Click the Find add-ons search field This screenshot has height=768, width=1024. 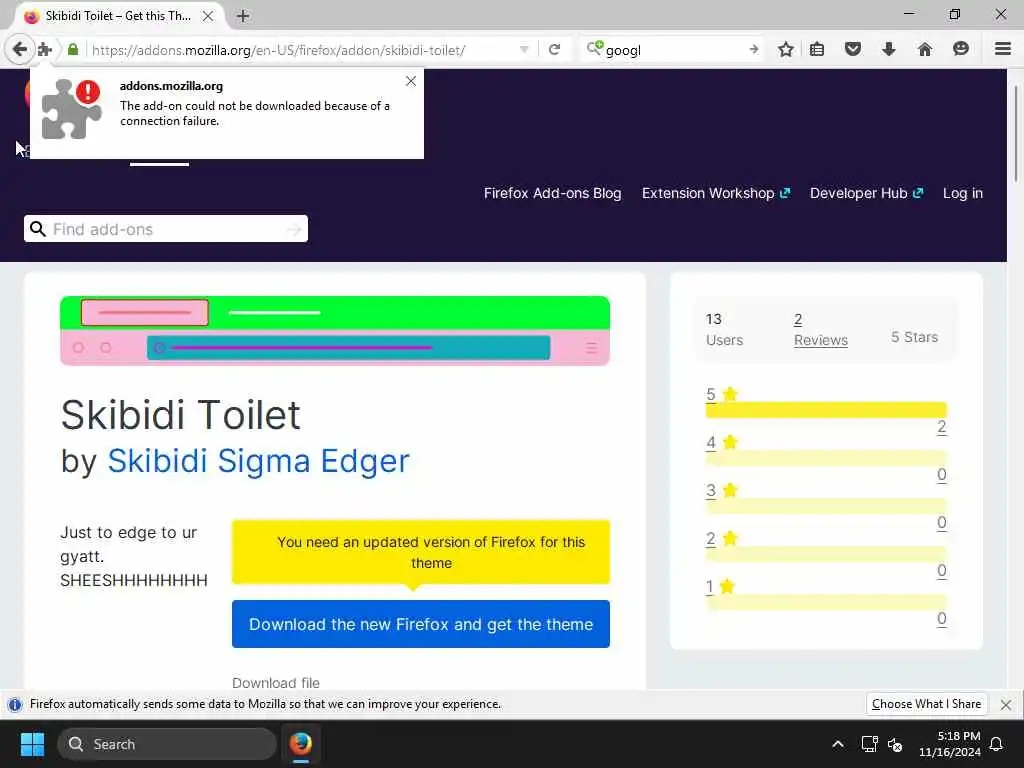[x=166, y=229]
